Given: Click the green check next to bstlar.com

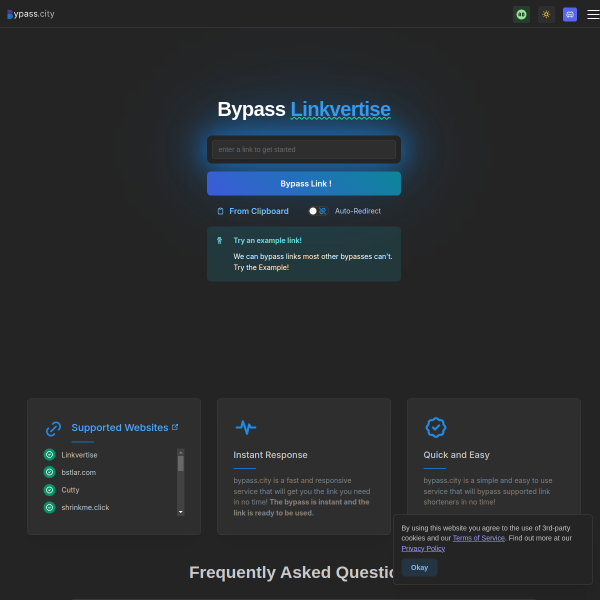Looking at the screenshot, I should (49, 472).
